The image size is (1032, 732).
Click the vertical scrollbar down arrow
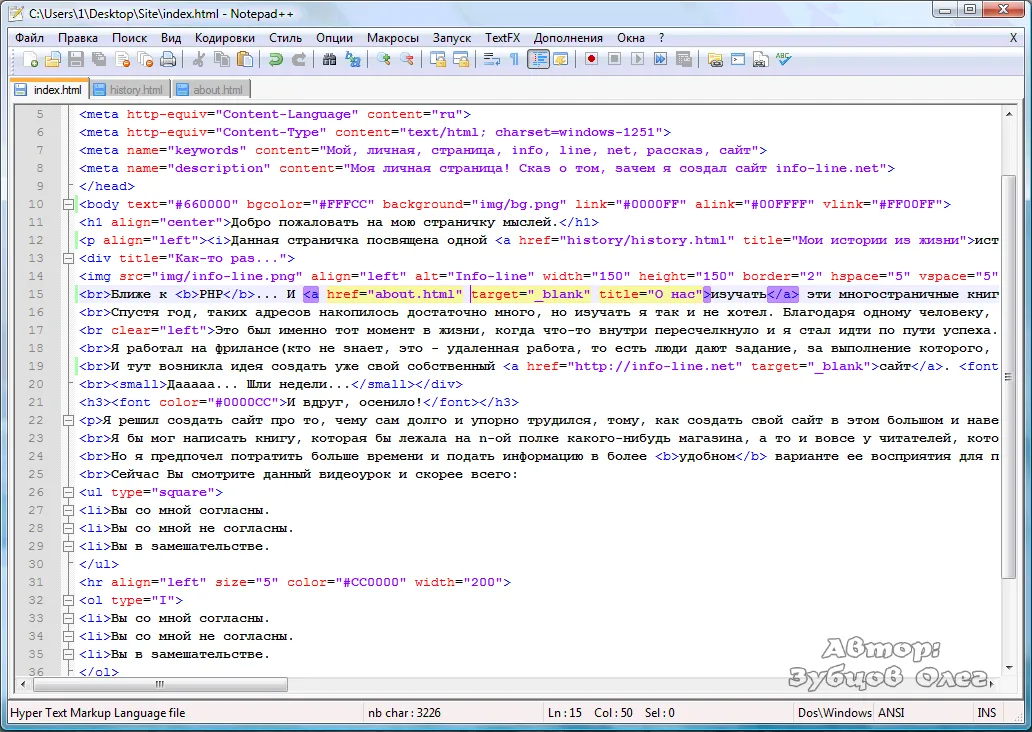1009,668
